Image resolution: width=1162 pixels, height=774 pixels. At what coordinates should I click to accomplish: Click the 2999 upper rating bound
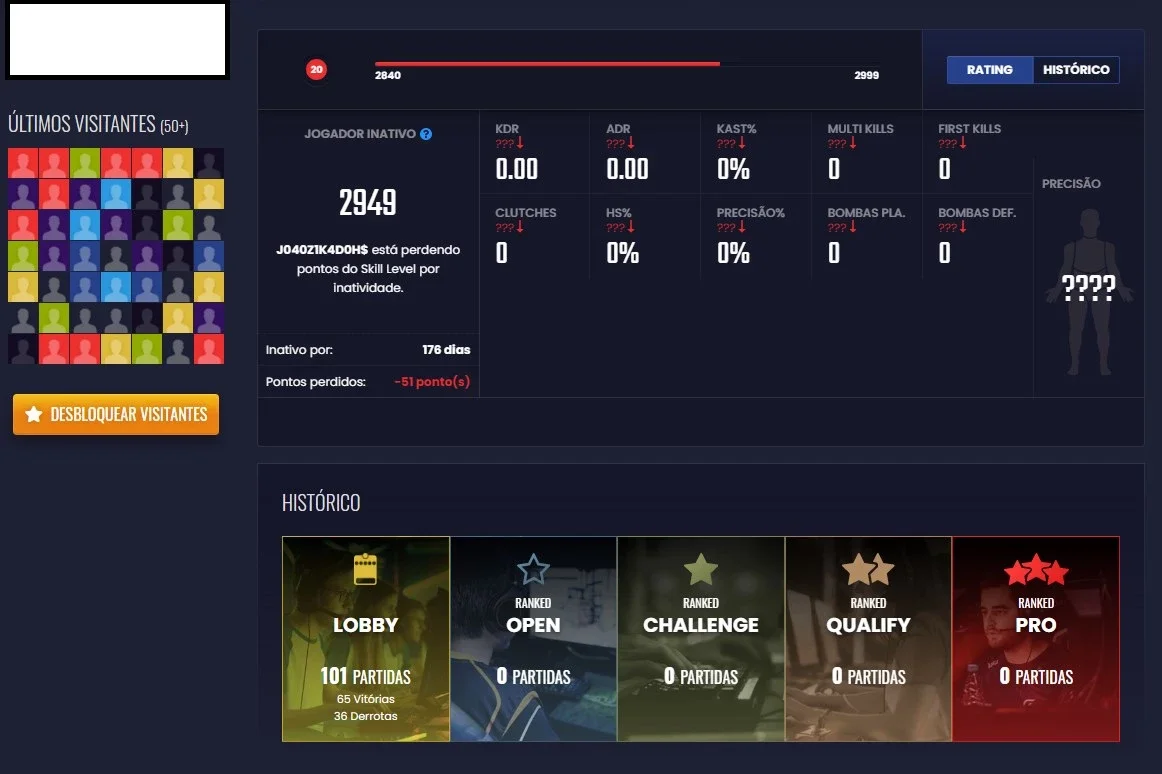866,76
